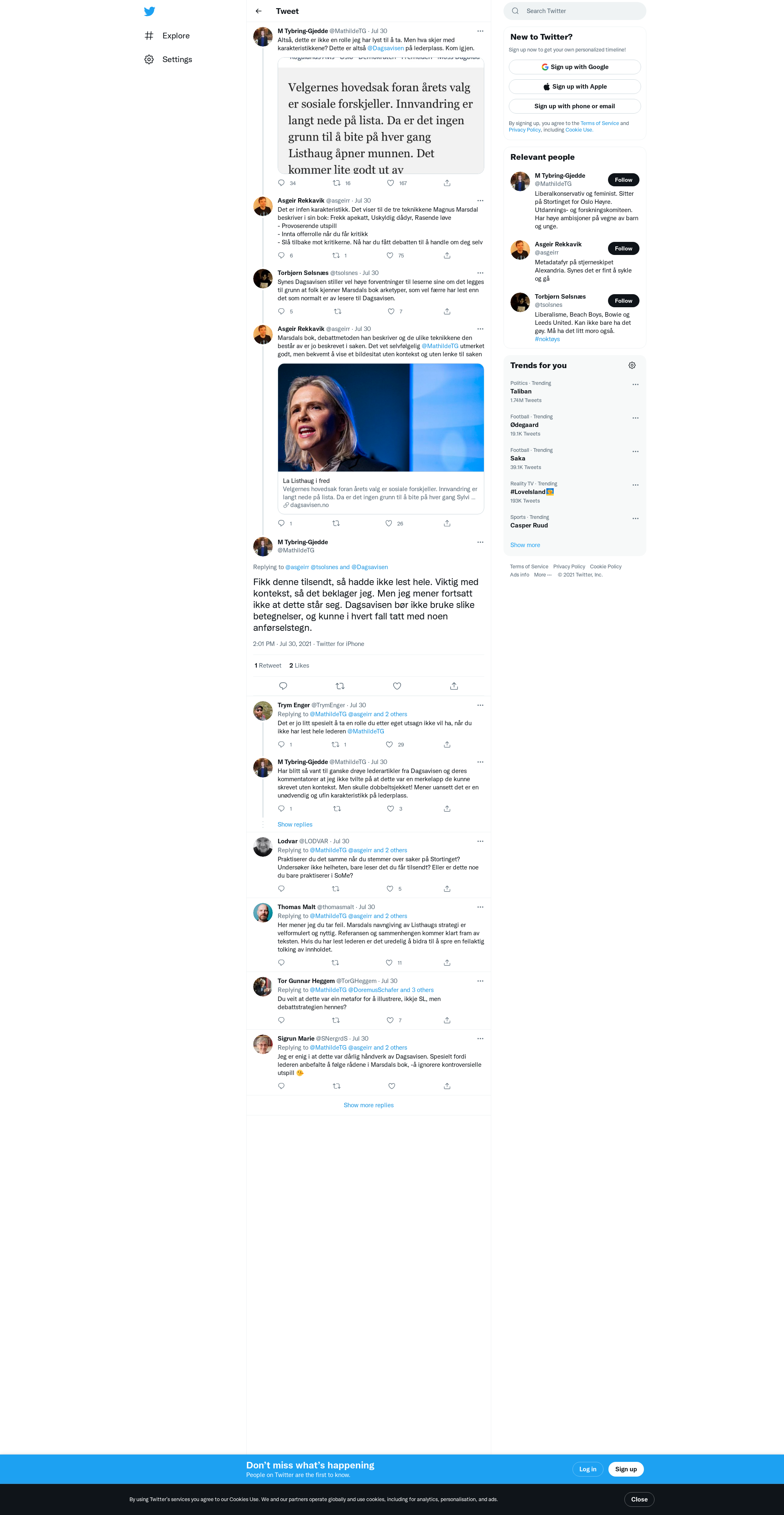Click the Log in button in the banner
784x1515 pixels.
[x=588, y=1469]
